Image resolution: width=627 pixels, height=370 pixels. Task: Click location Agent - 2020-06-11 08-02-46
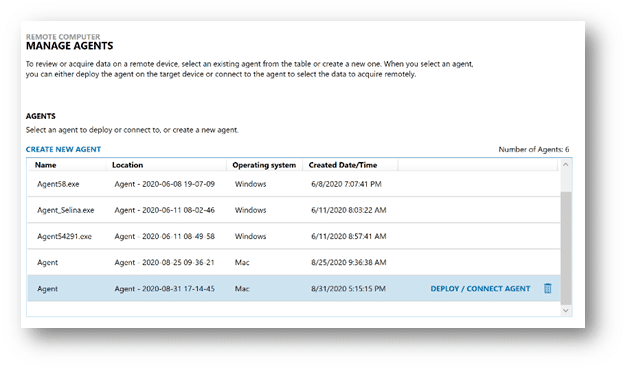point(164,210)
